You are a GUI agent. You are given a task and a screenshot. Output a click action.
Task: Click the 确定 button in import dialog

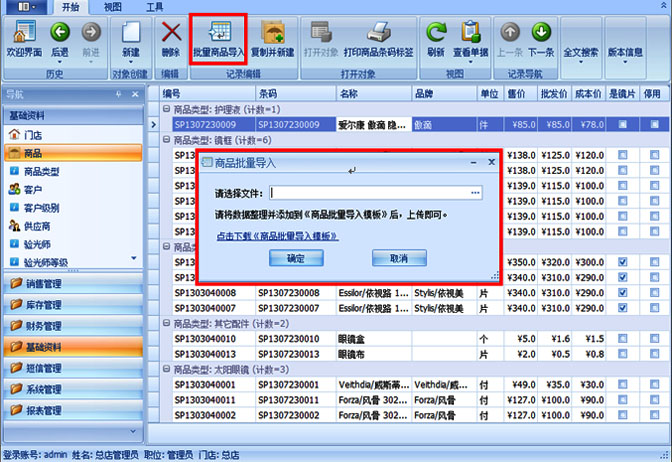click(297, 258)
